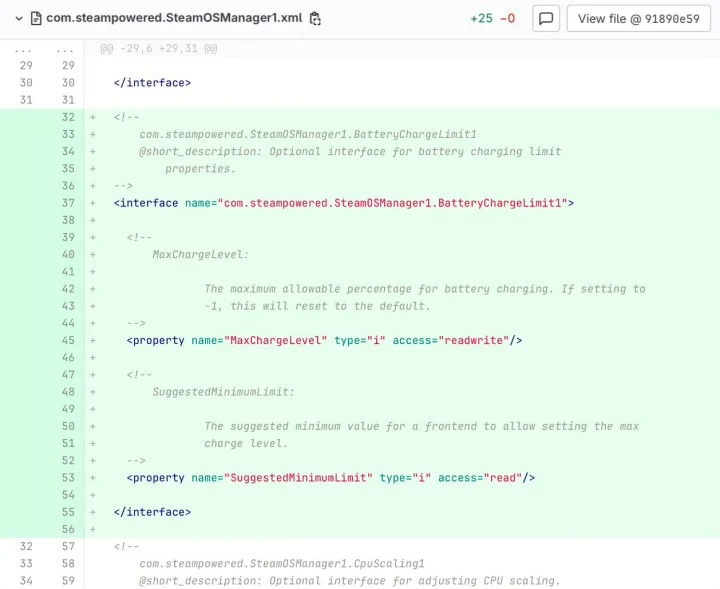Click the XML file type icon

[x=35, y=18]
